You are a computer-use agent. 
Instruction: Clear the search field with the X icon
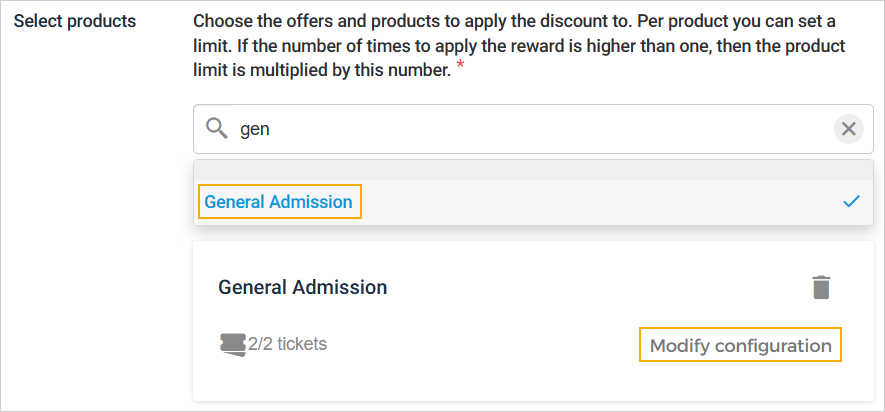coord(848,128)
